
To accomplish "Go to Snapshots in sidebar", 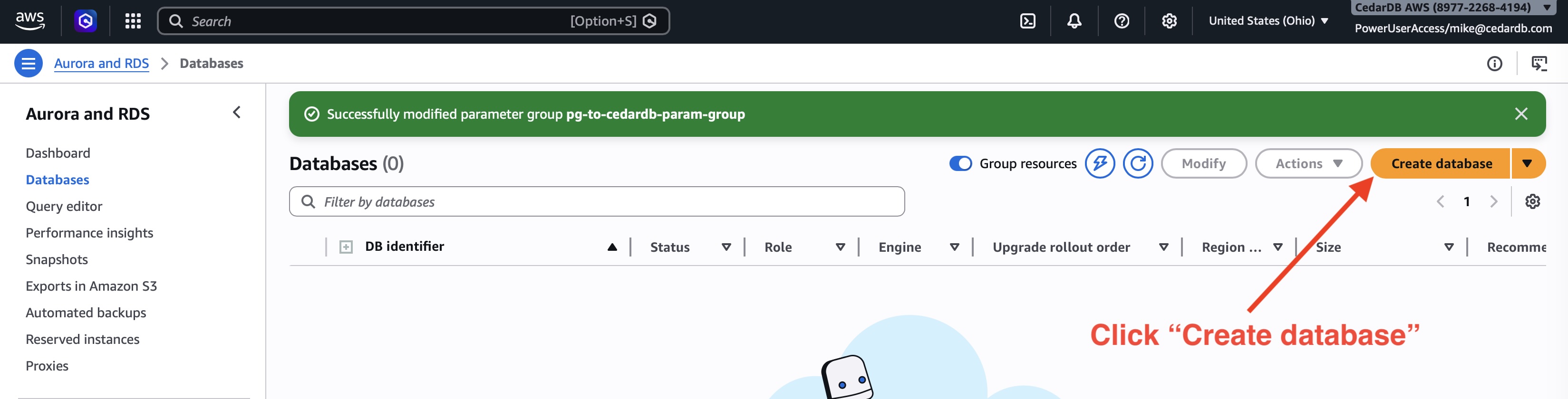I will 57,260.
